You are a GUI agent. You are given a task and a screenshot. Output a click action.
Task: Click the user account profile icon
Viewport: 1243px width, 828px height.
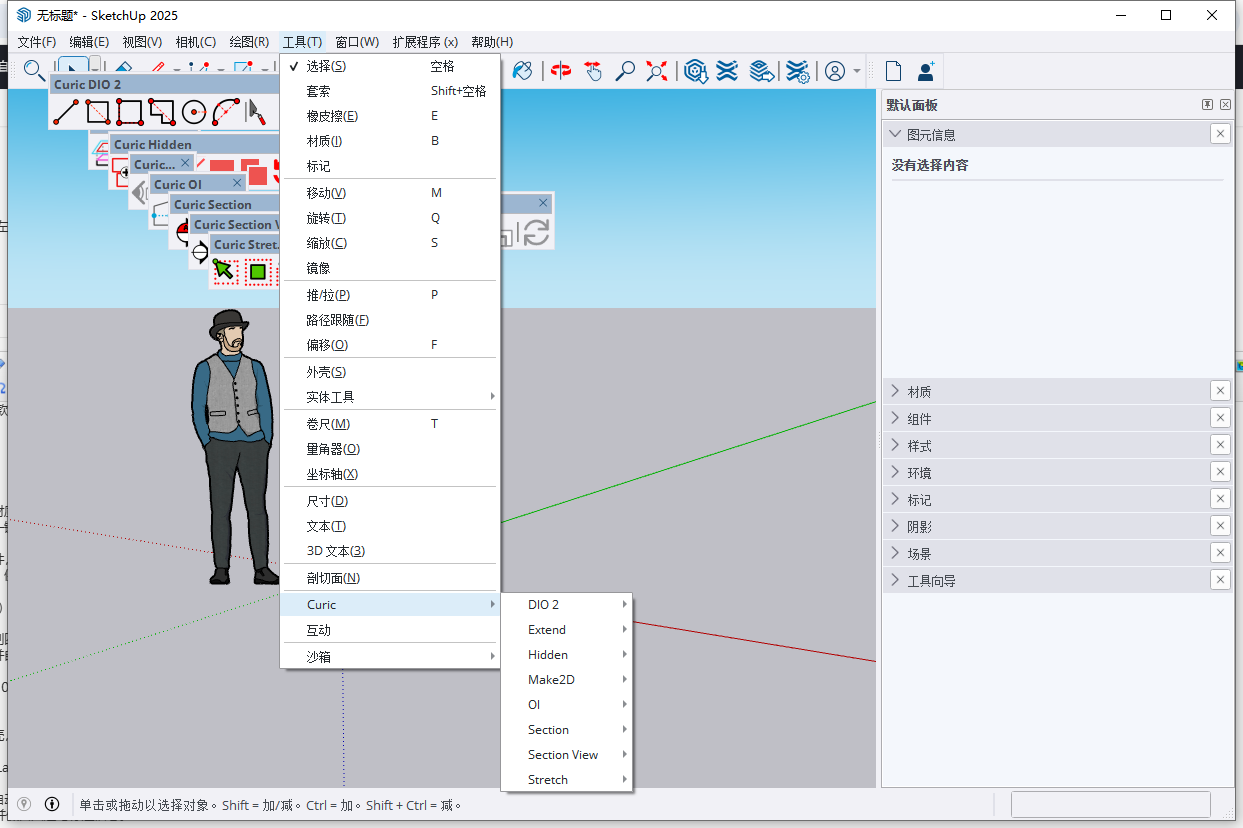click(x=835, y=71)
